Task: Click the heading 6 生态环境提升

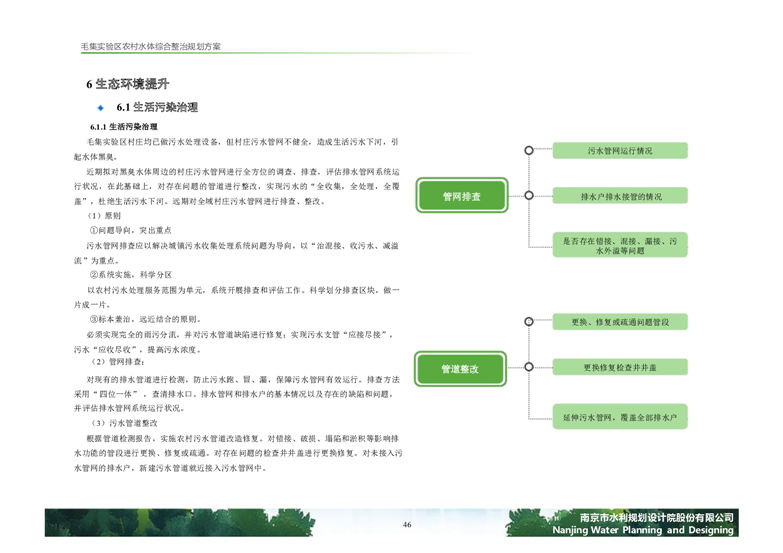Action: coord(128,83)
